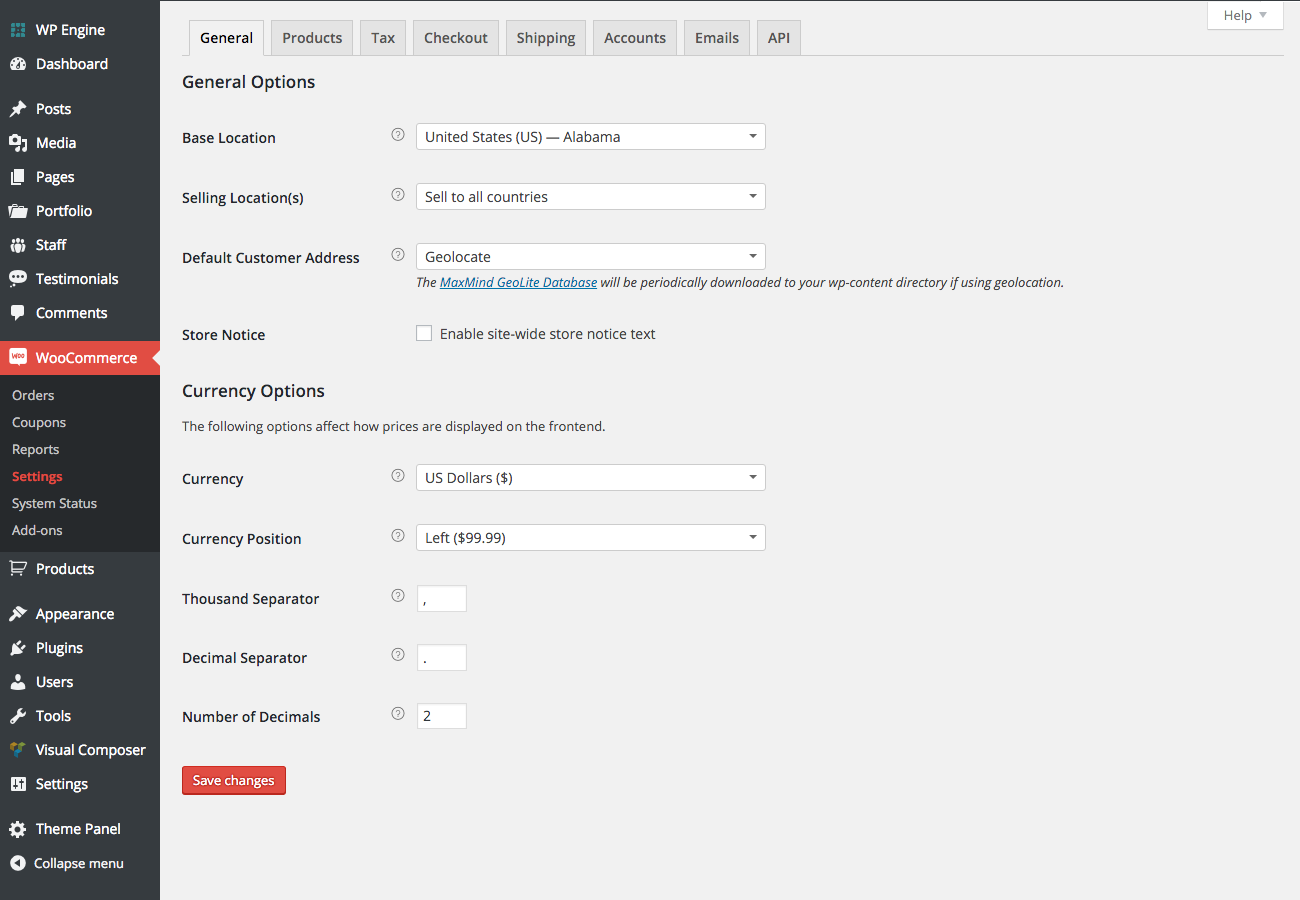Click the Portfolio folder icon
Screen dimensions: 1300x900
pos(18,211)
